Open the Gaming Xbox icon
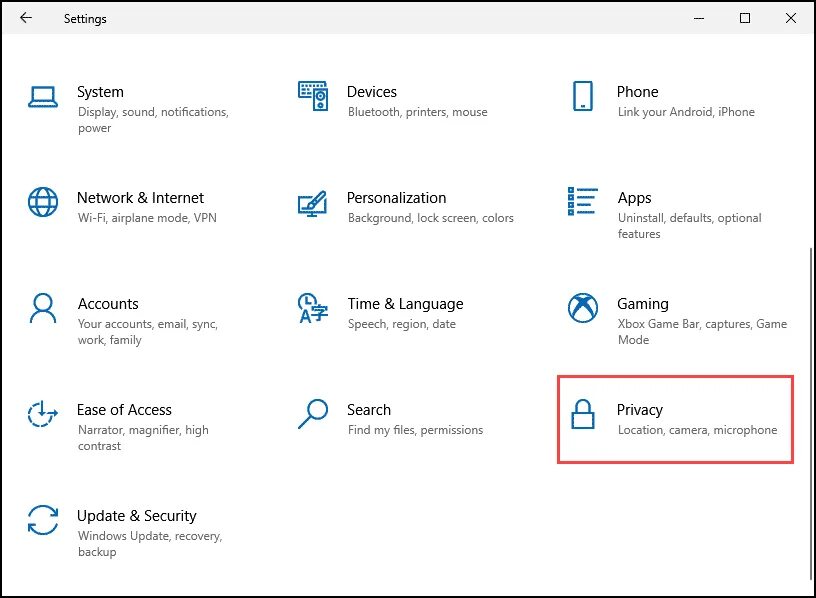This screenshot has height=598, width=816. pos(583,308)
